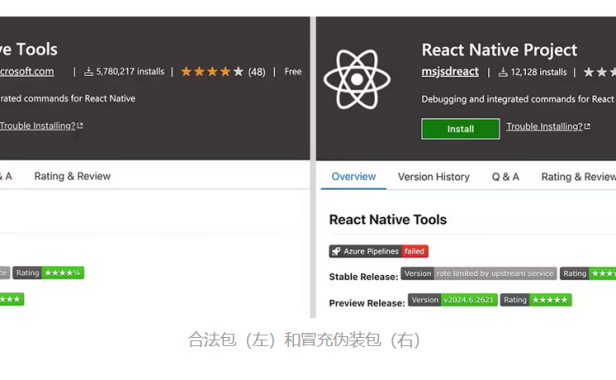Click the external link icon after left Trouble Installing
616x380 pixels.
click(80, 126)
